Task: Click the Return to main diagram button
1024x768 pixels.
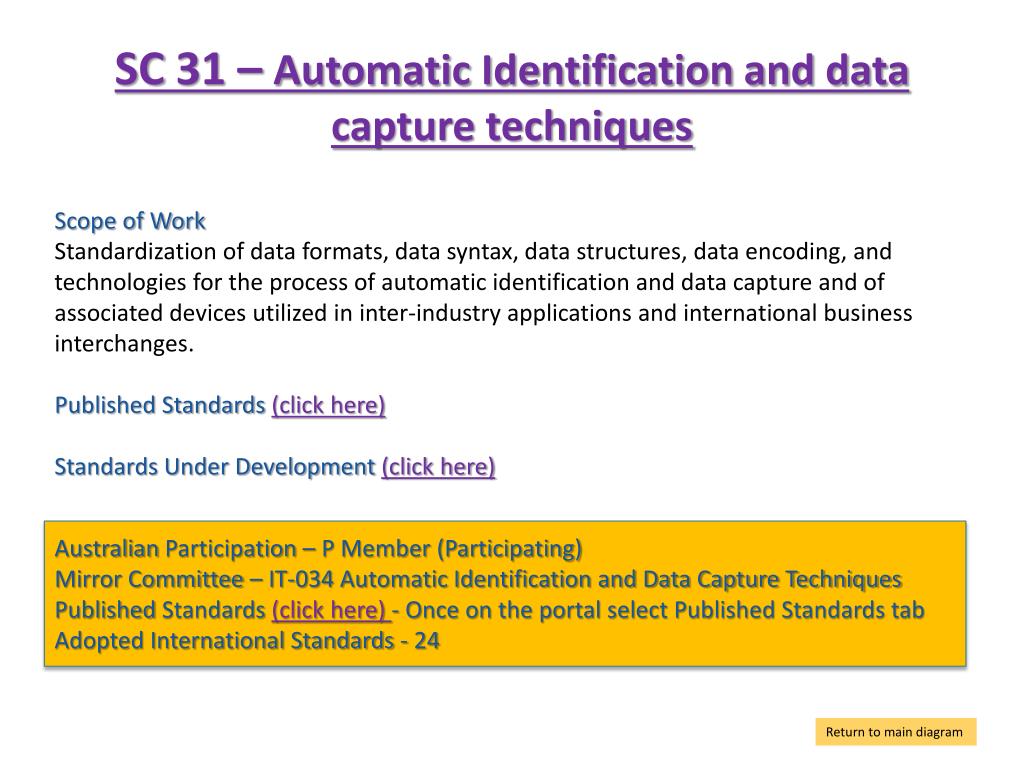Action: [x=895, y=732]
